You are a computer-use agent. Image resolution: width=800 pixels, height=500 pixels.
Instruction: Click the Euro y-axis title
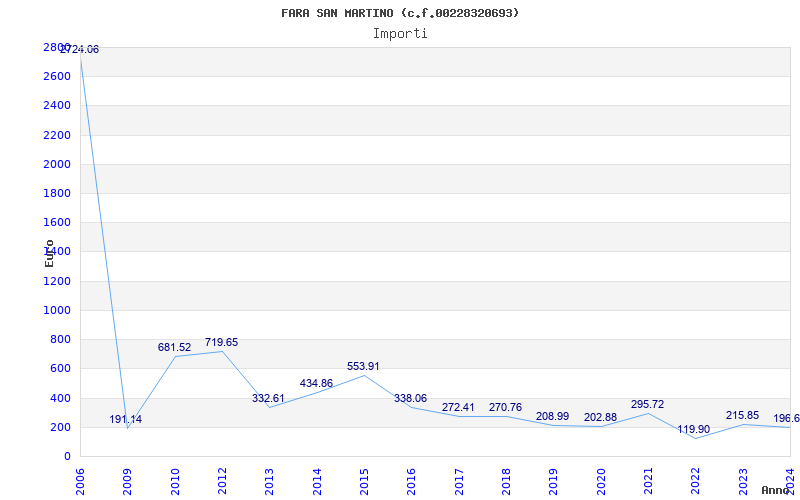49,253
